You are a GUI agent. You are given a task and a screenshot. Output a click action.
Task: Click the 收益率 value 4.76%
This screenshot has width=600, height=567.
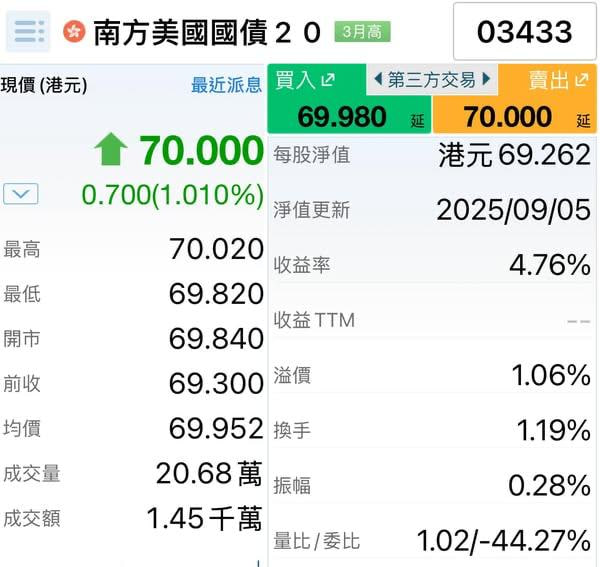pos(550,265)
